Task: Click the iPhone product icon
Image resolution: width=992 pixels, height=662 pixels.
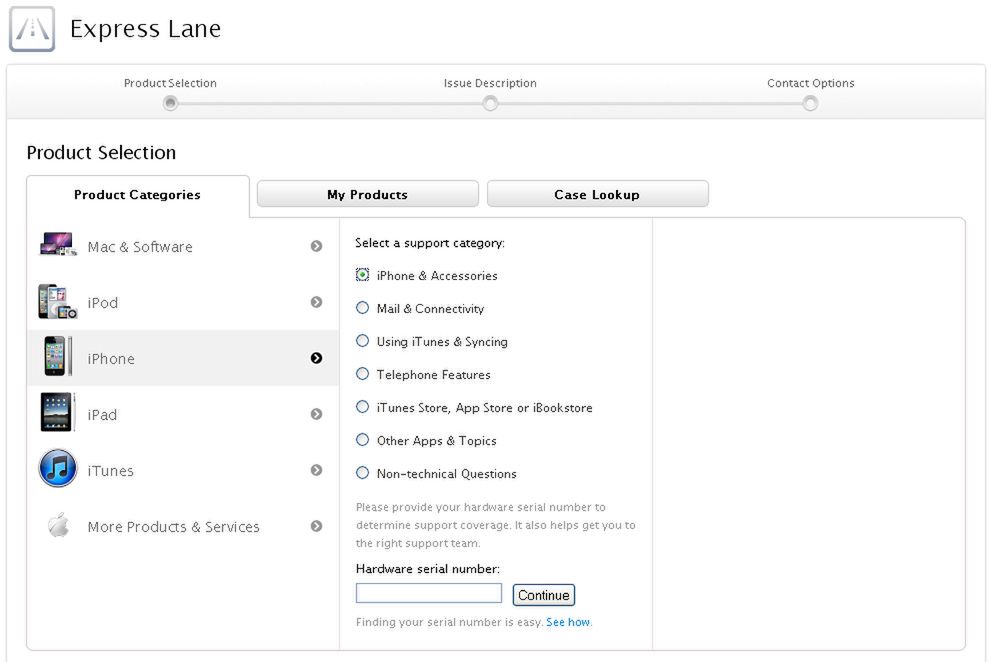Action: pyautogui.click(x=56, y=357)
